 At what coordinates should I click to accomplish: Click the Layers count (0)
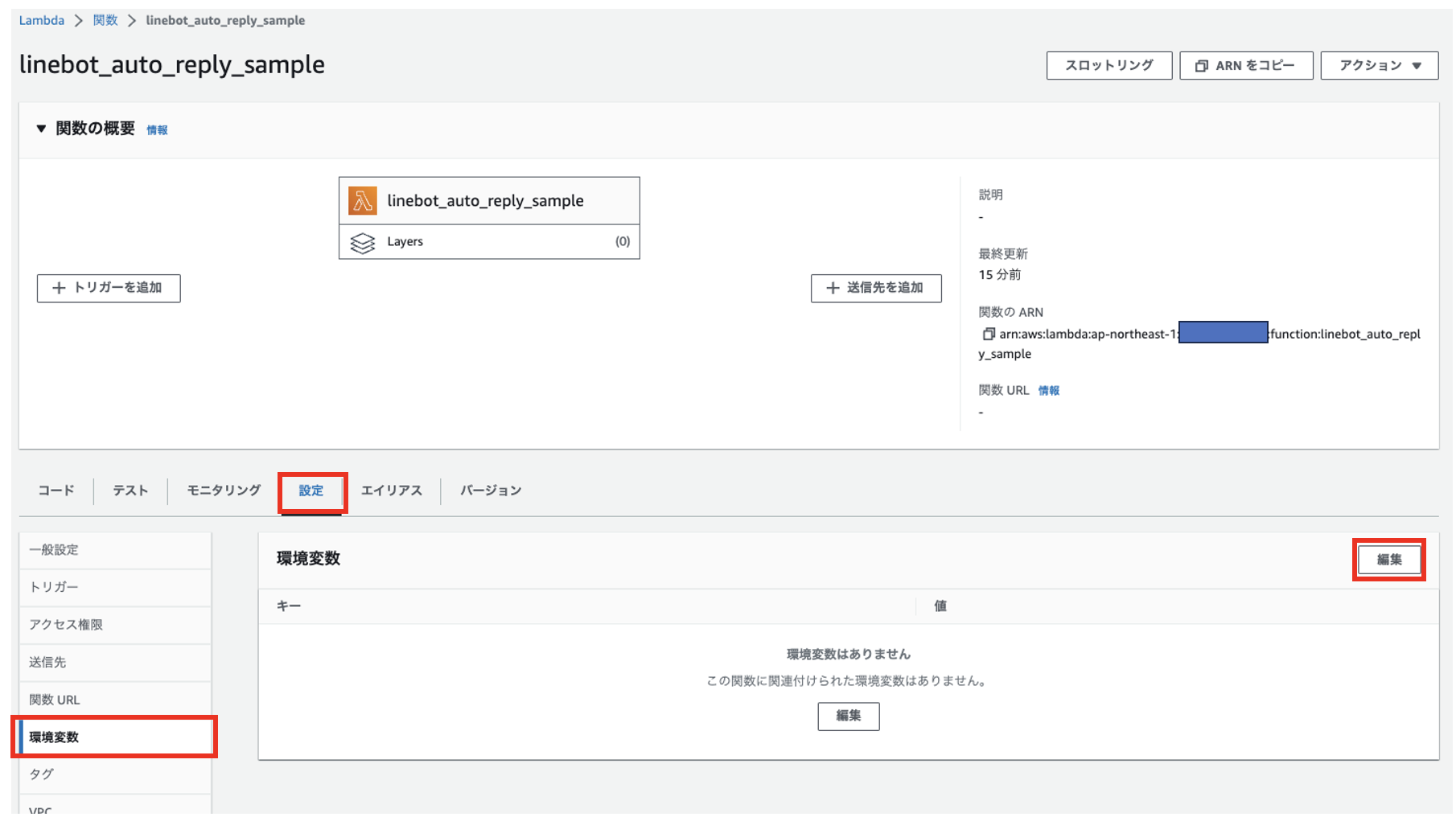click(x=623, y=241)
